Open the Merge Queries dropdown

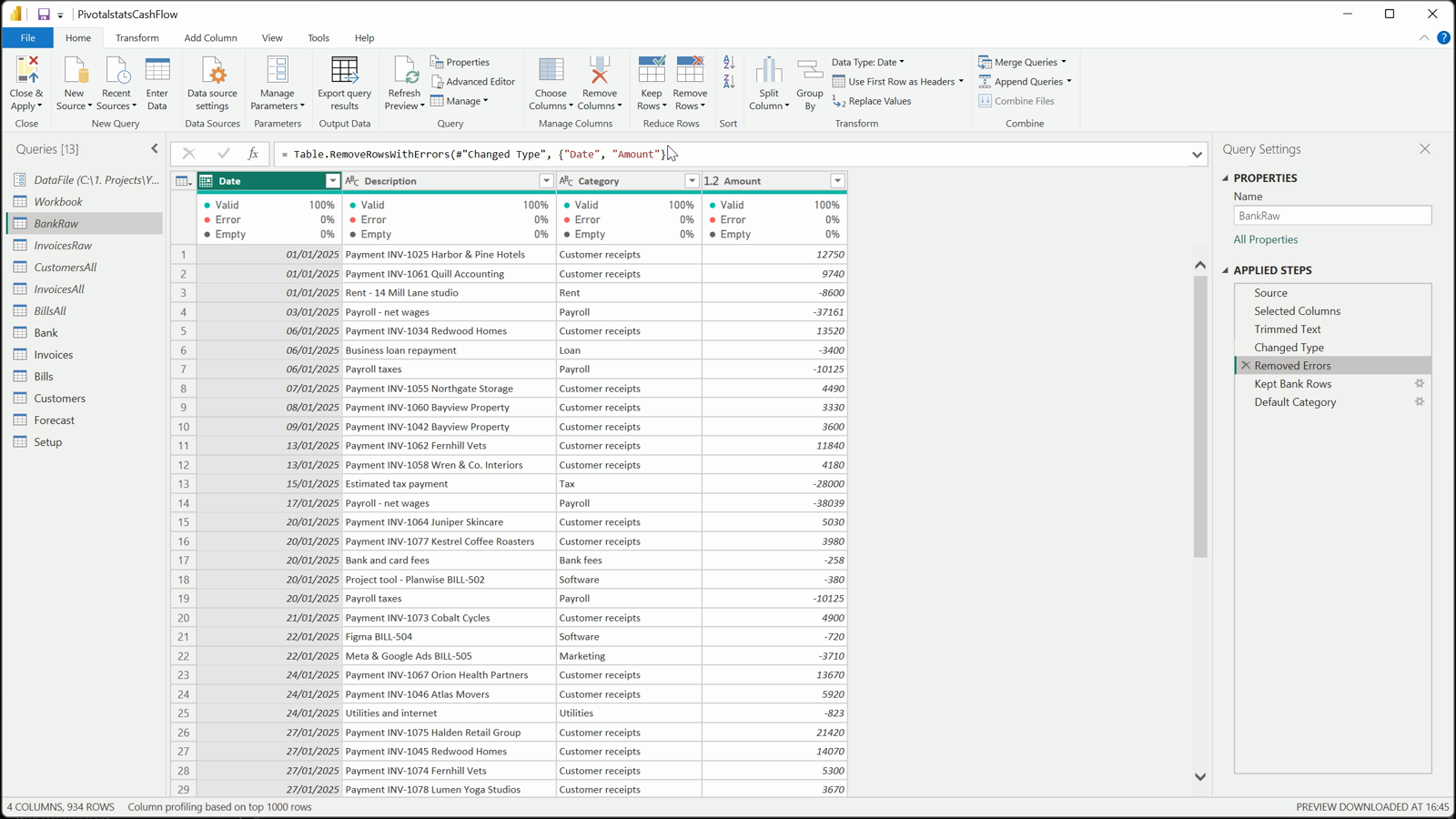1064,62
